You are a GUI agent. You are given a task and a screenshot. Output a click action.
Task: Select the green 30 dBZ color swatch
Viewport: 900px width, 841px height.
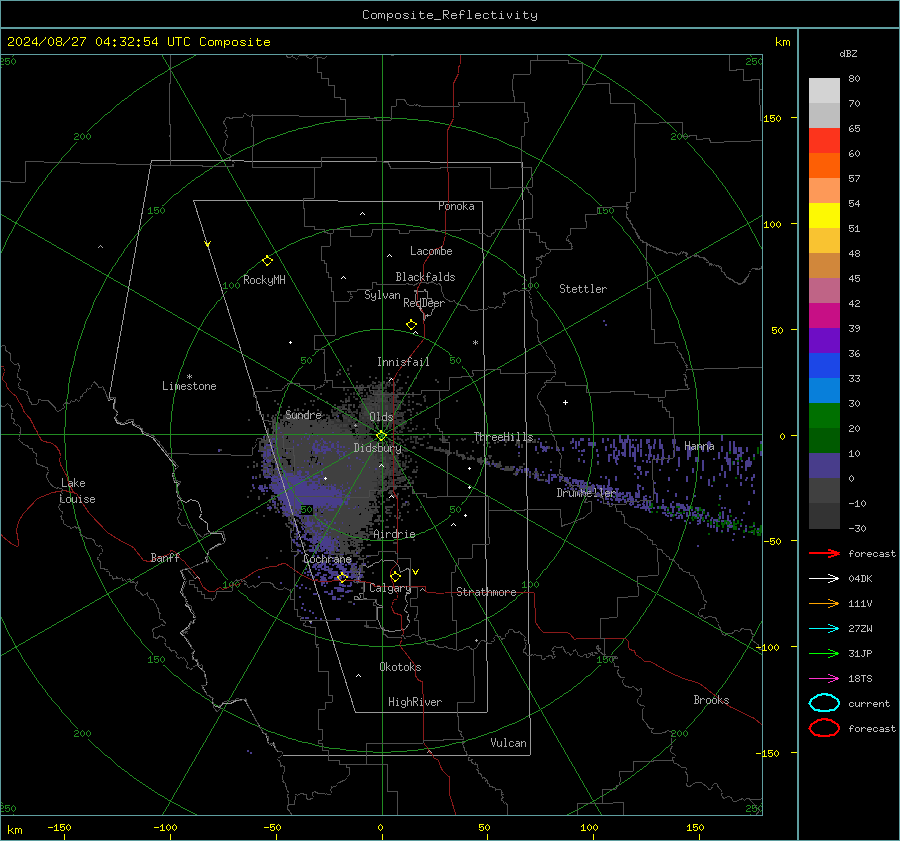[x=824, y=415]
